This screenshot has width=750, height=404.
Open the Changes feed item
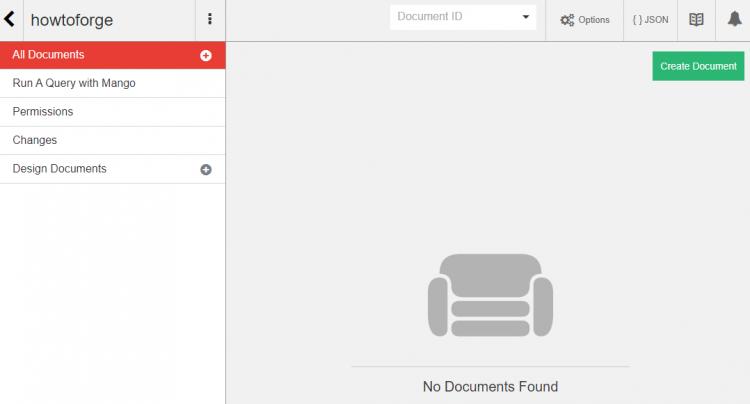35,140
